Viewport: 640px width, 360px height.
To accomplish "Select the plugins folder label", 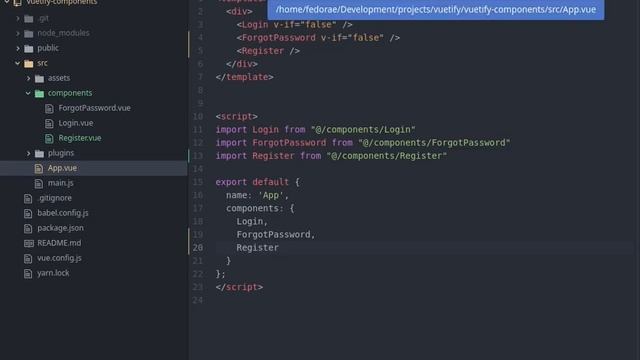I will point(61,153).
